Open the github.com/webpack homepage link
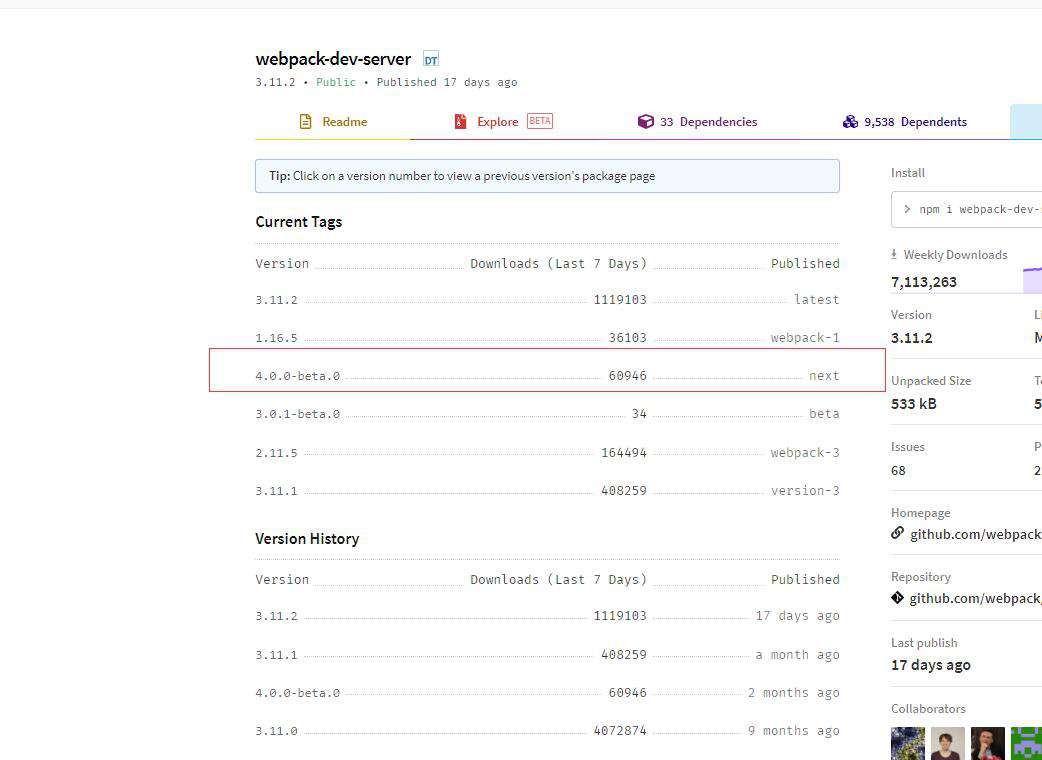 pos(976,534)
